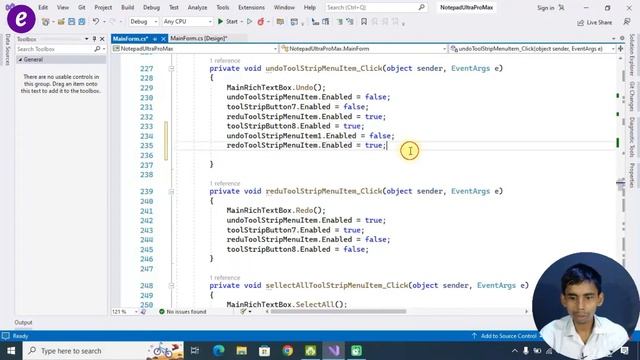Click the Search (Ctrl+Q) box
This screenshot has height=360, width=640.
point(376,7)
